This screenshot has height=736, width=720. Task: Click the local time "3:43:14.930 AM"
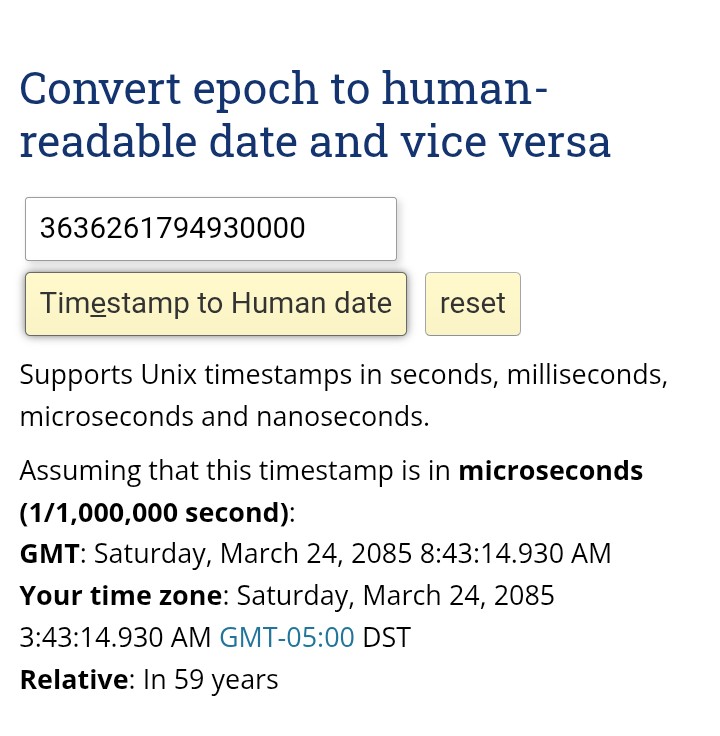tap(115, 637)
